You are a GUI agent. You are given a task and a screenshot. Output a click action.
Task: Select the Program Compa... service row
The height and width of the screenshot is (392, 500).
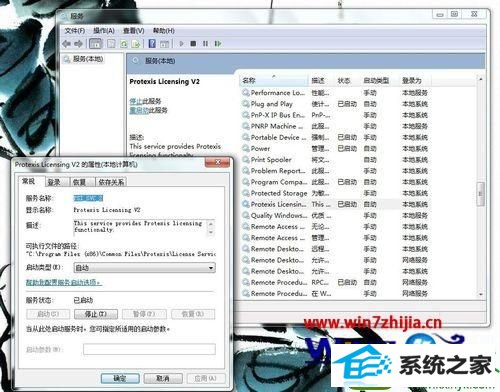tap(335, 182)
